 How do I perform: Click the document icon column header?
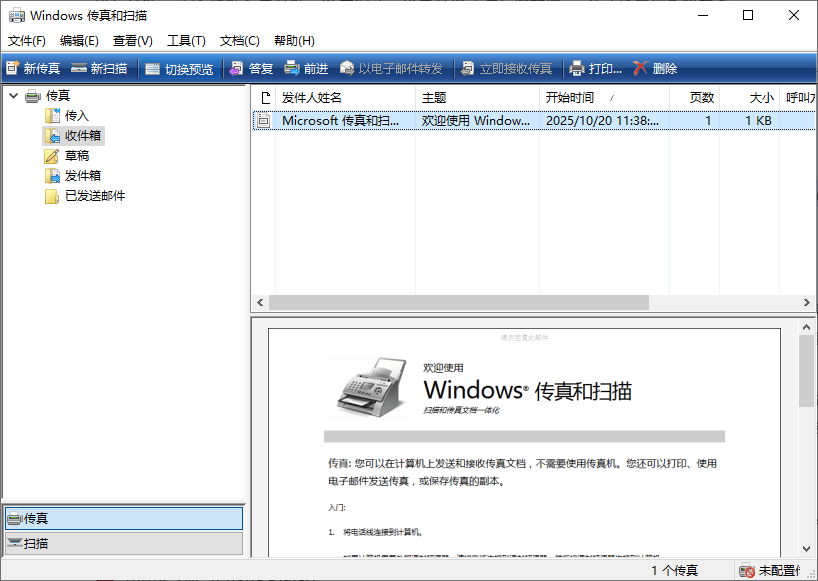(264, 98)
